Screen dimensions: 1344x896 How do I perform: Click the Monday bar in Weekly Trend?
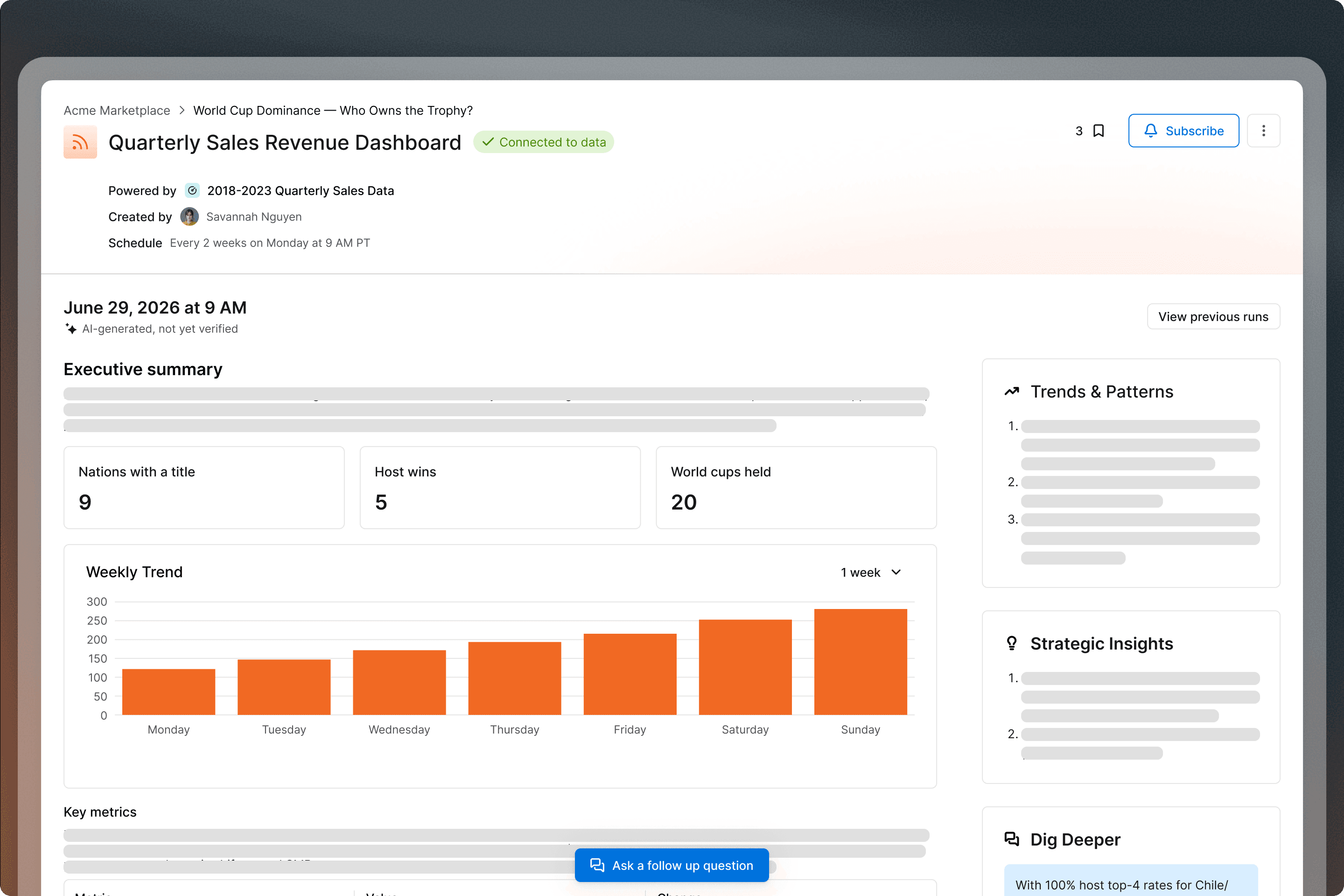click(x=168, y=692)
